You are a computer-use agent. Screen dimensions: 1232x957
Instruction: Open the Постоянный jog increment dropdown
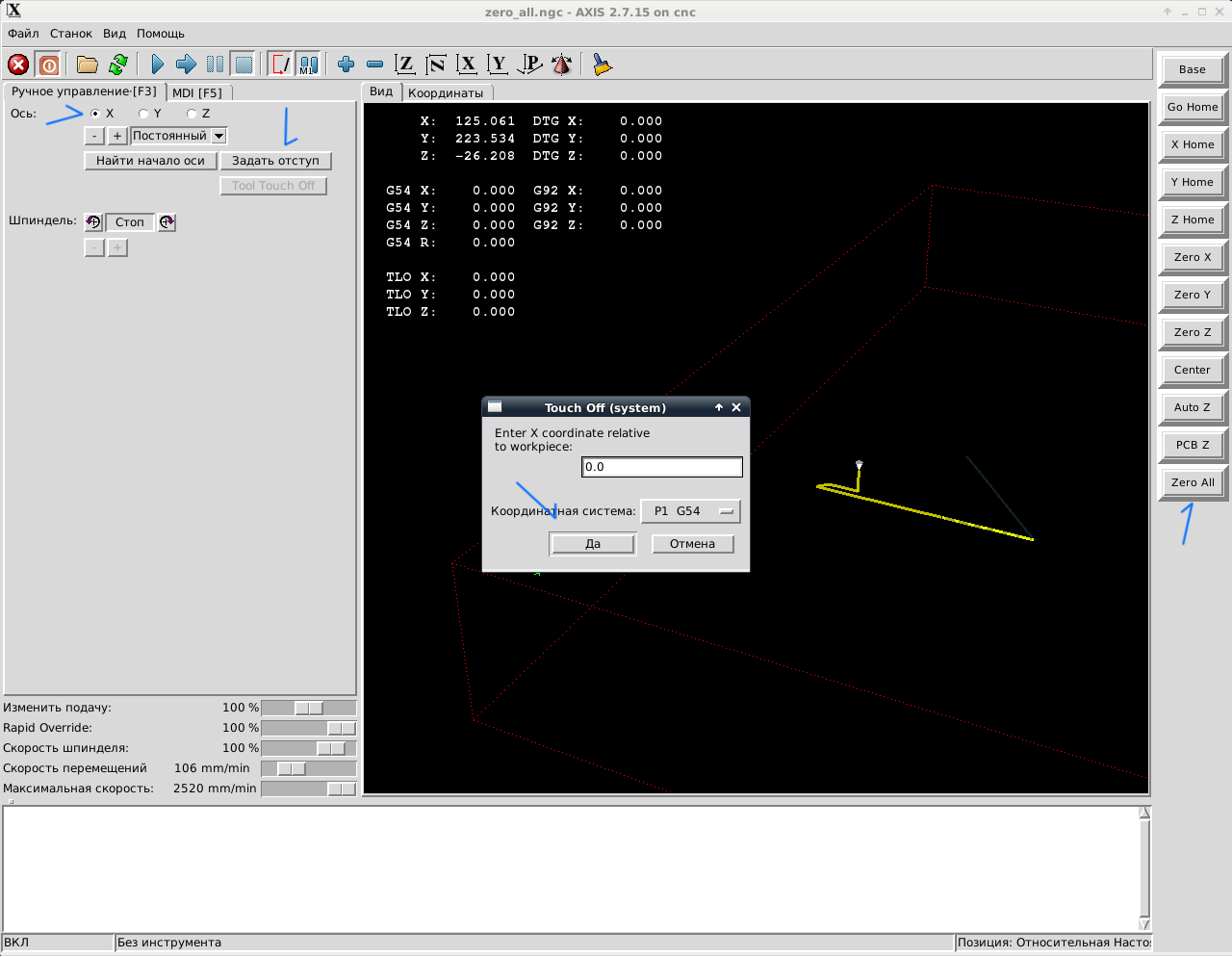218,136
